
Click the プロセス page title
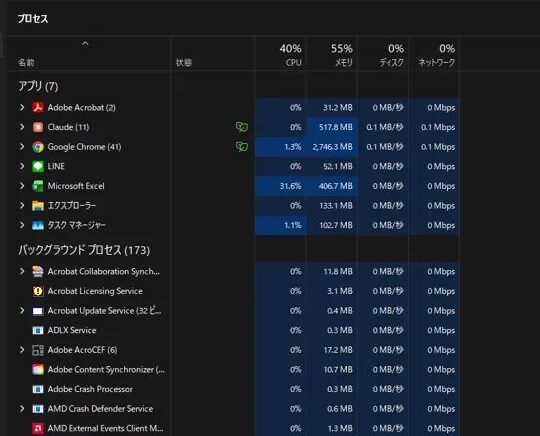[x=33, y=19]
